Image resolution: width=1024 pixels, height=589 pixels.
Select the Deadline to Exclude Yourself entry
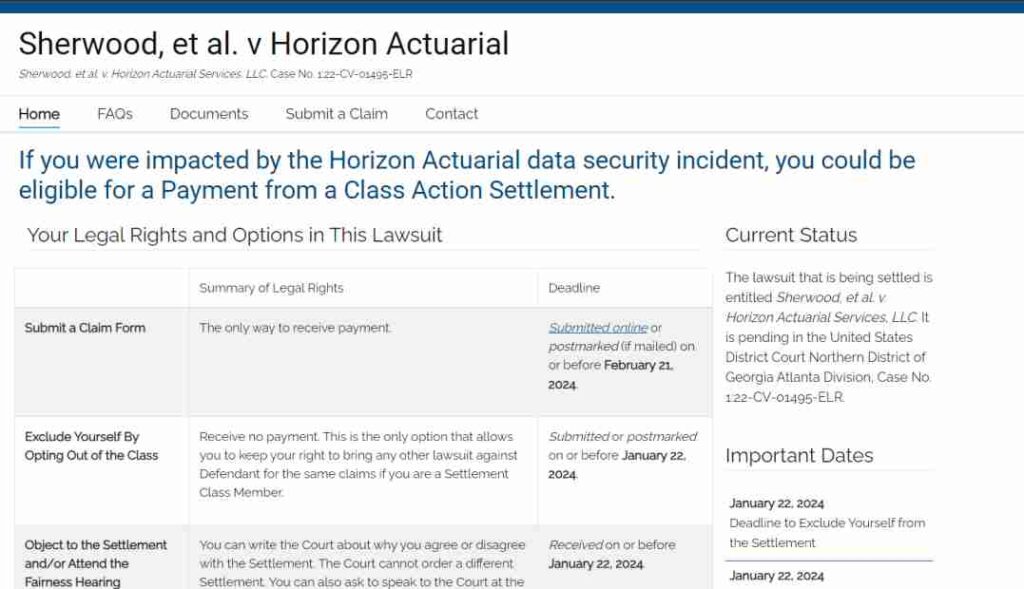point(827,532)
